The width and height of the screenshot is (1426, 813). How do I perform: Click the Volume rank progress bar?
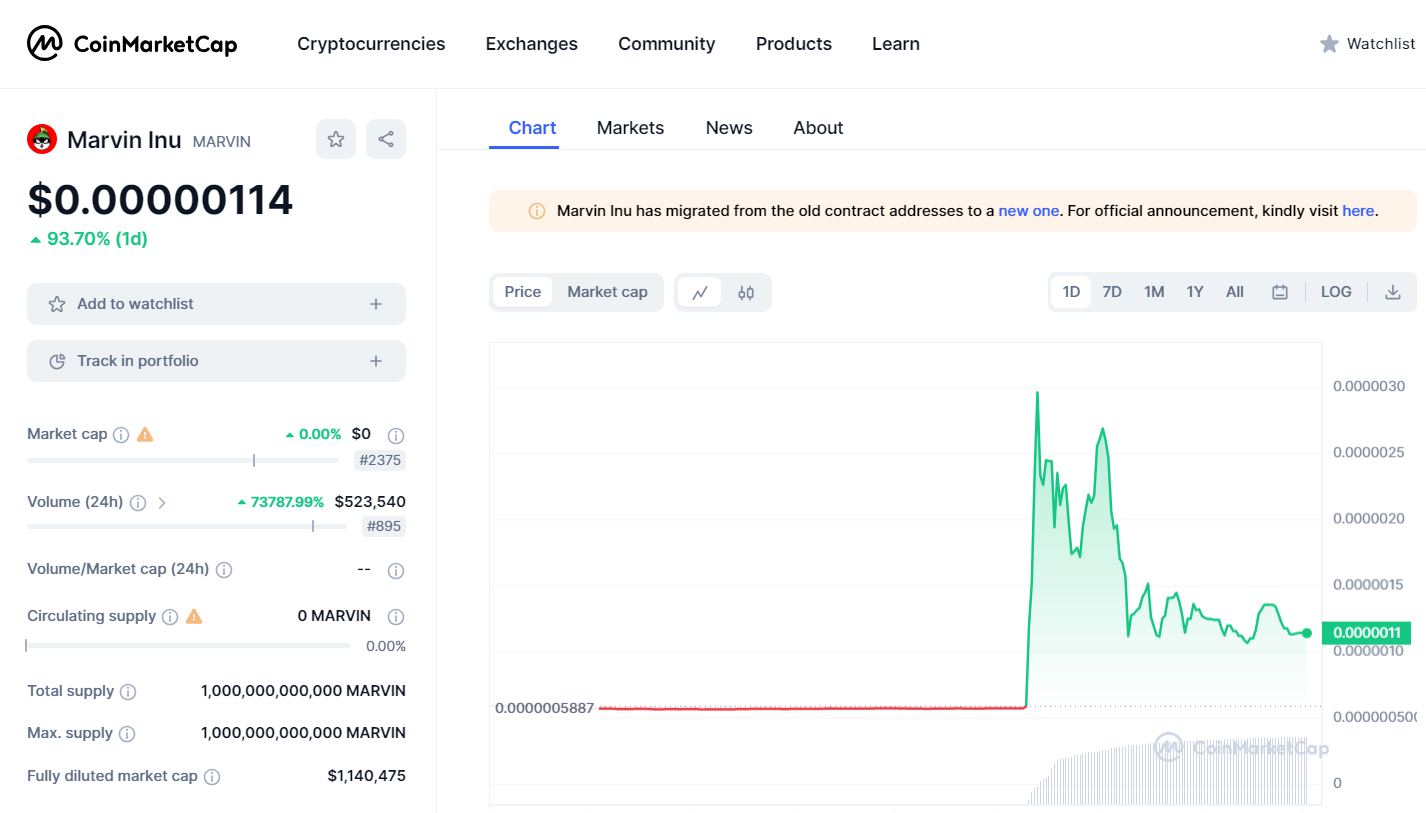(x=187, y=526)
